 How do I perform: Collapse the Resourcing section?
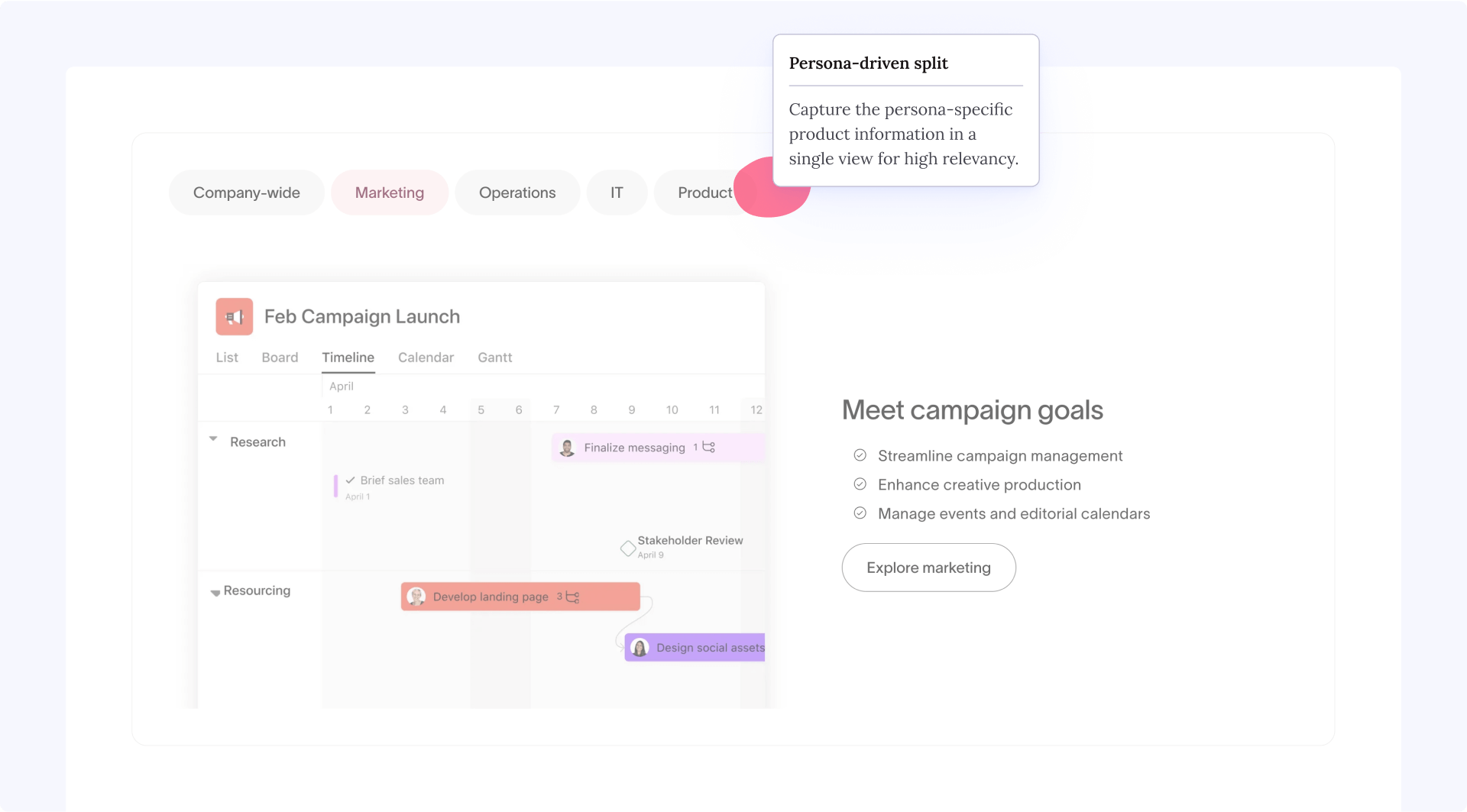(x=215, y=592)
